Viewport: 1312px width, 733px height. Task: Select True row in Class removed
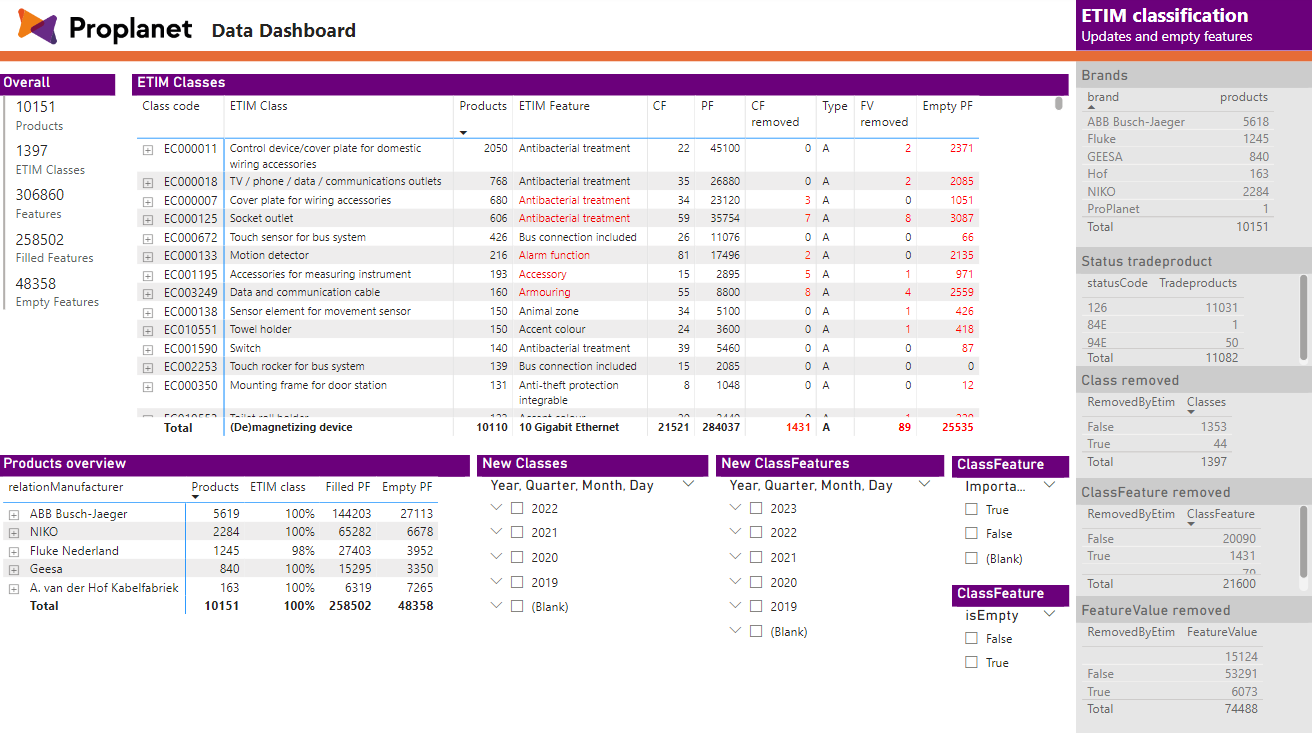click(x=1158, y=444)
